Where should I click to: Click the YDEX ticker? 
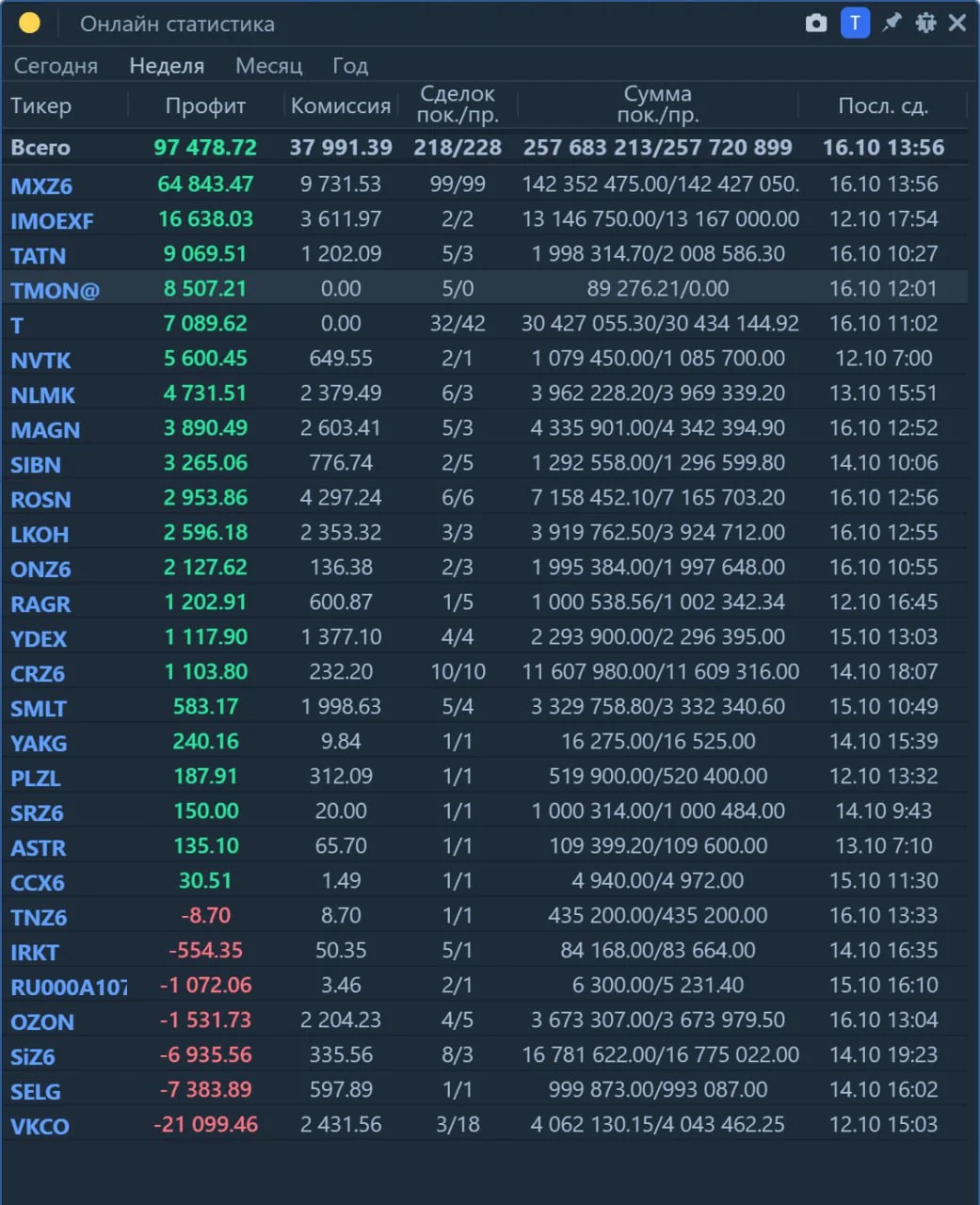click(39, 638)
